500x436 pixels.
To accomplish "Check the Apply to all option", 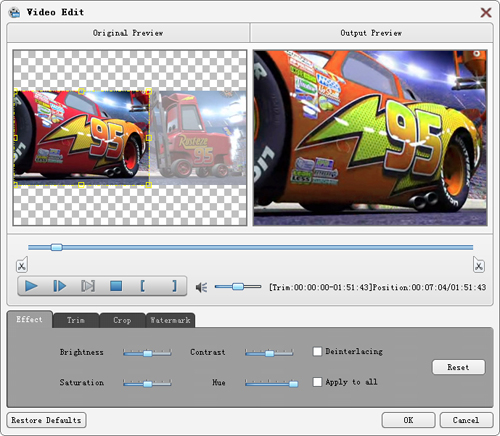I will point(317,382).
